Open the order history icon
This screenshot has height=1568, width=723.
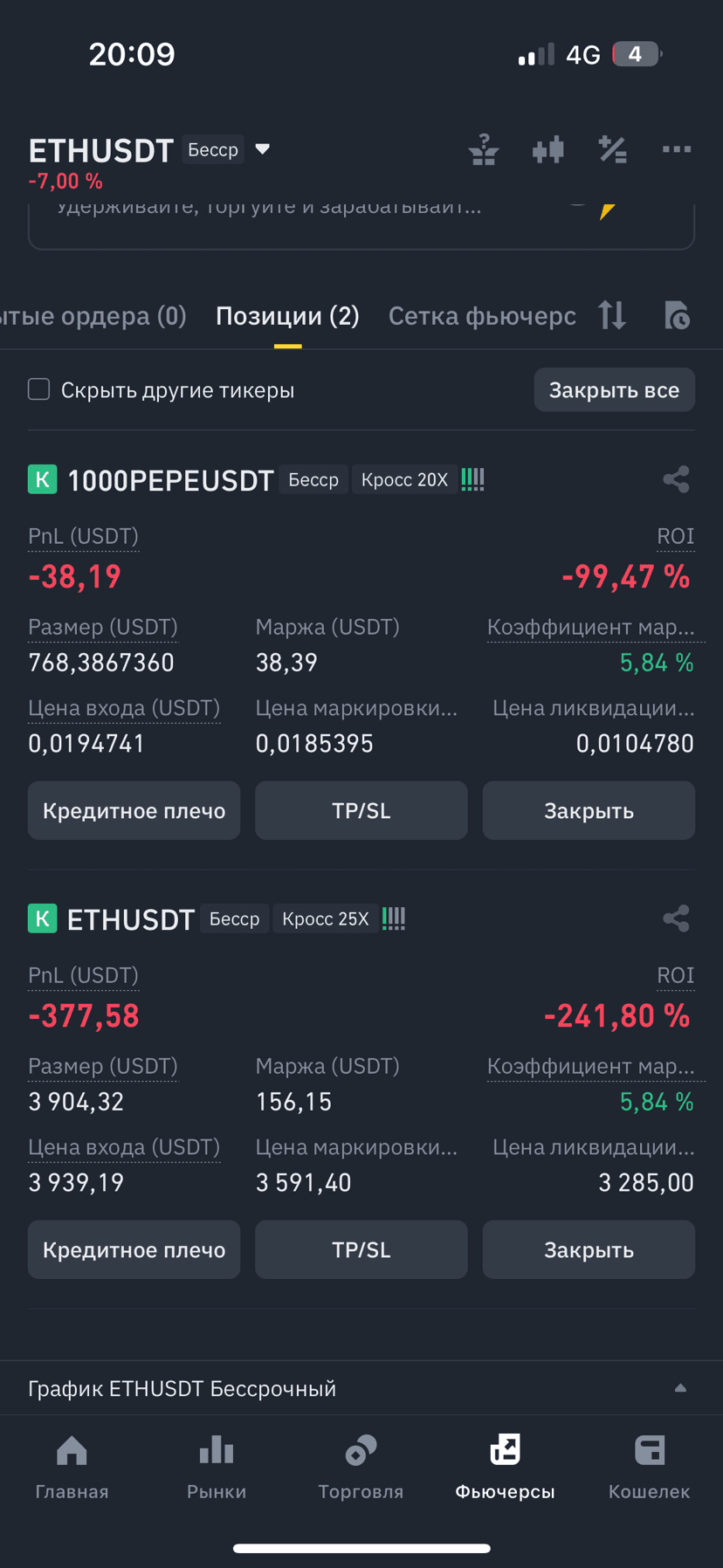click(x=677, y=315)
